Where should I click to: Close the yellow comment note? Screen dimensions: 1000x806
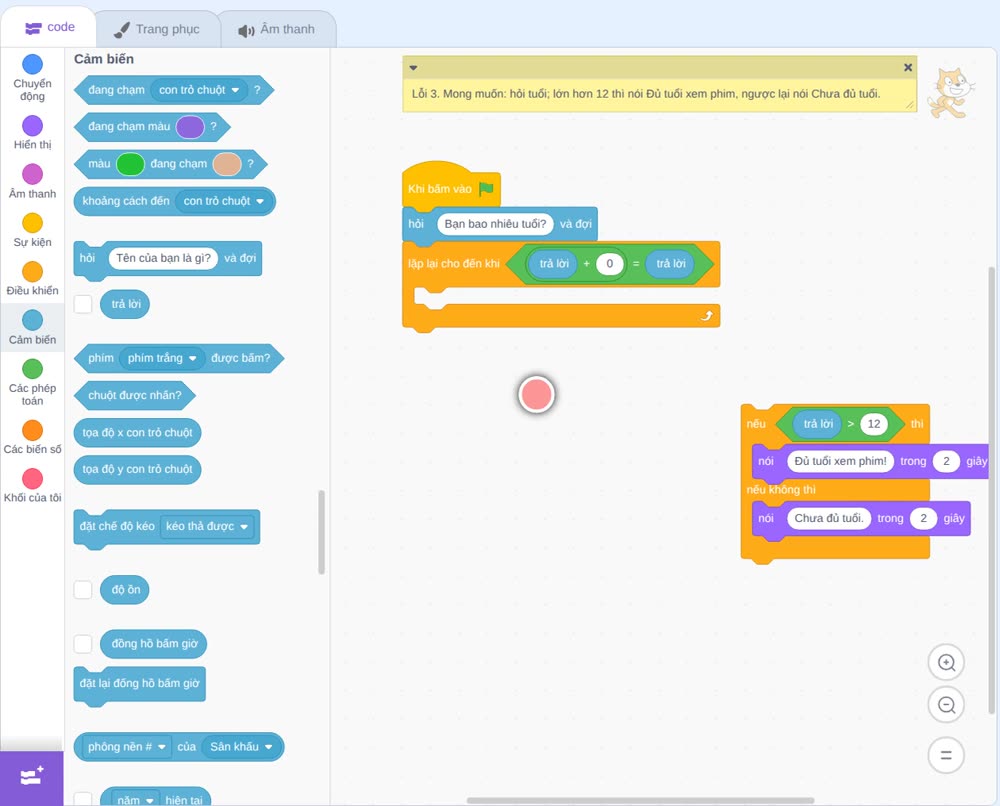908,68
